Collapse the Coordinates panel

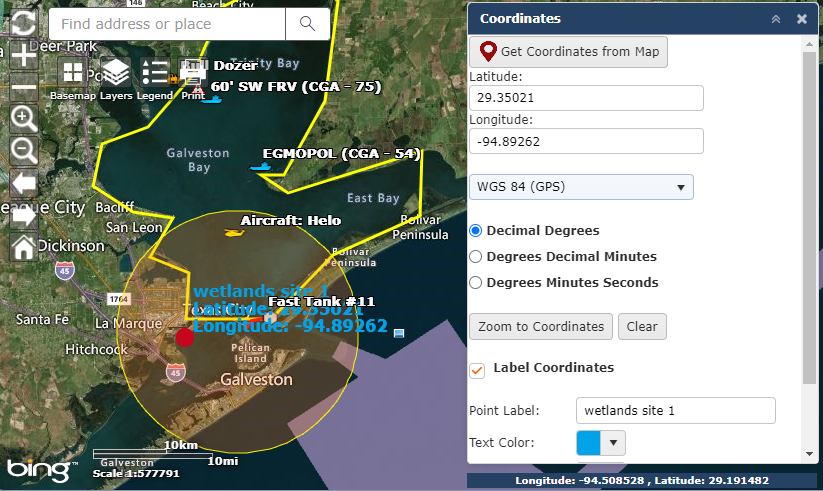[x=776, y=19]
